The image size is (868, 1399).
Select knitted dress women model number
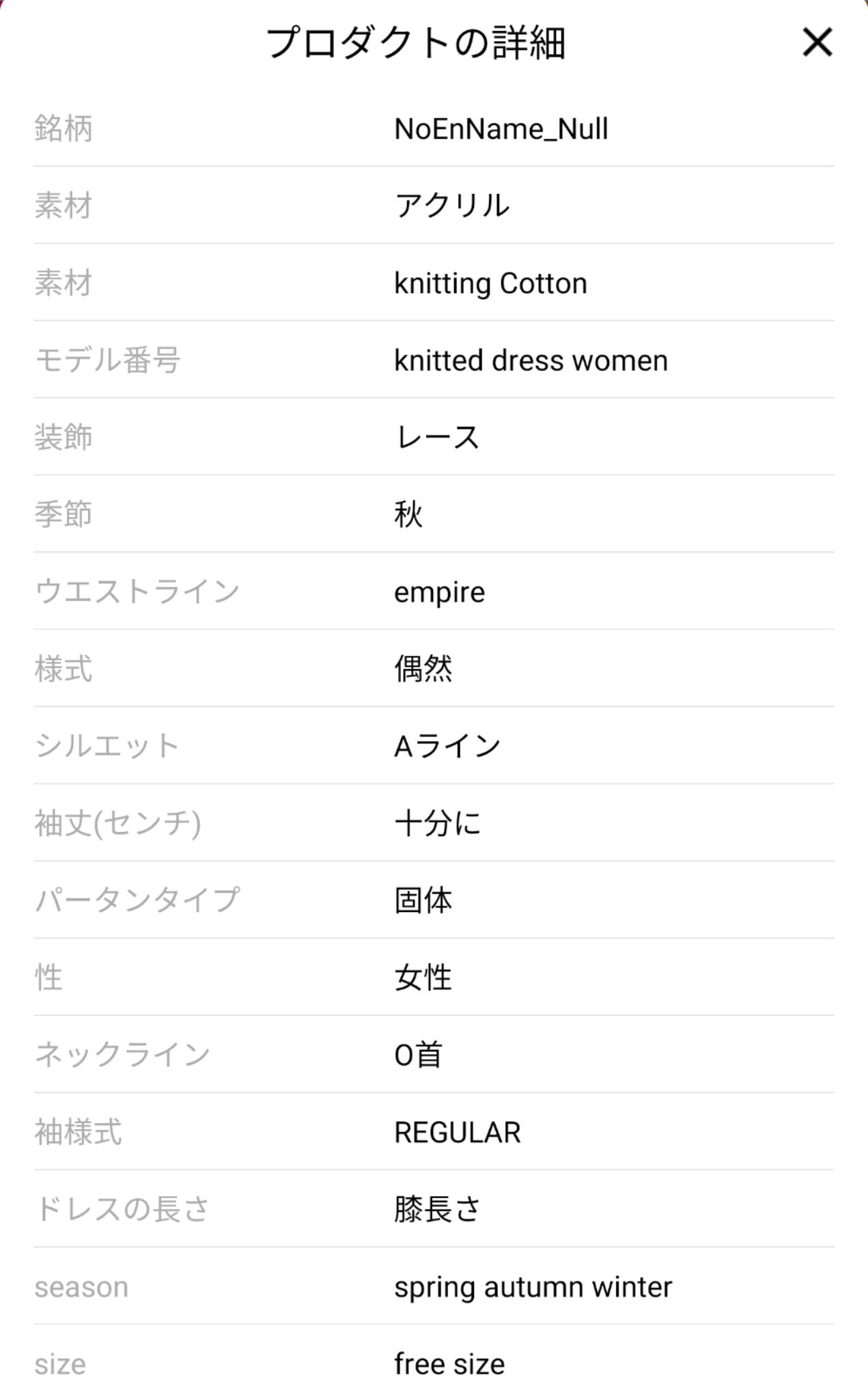click(x=531, y=361)
